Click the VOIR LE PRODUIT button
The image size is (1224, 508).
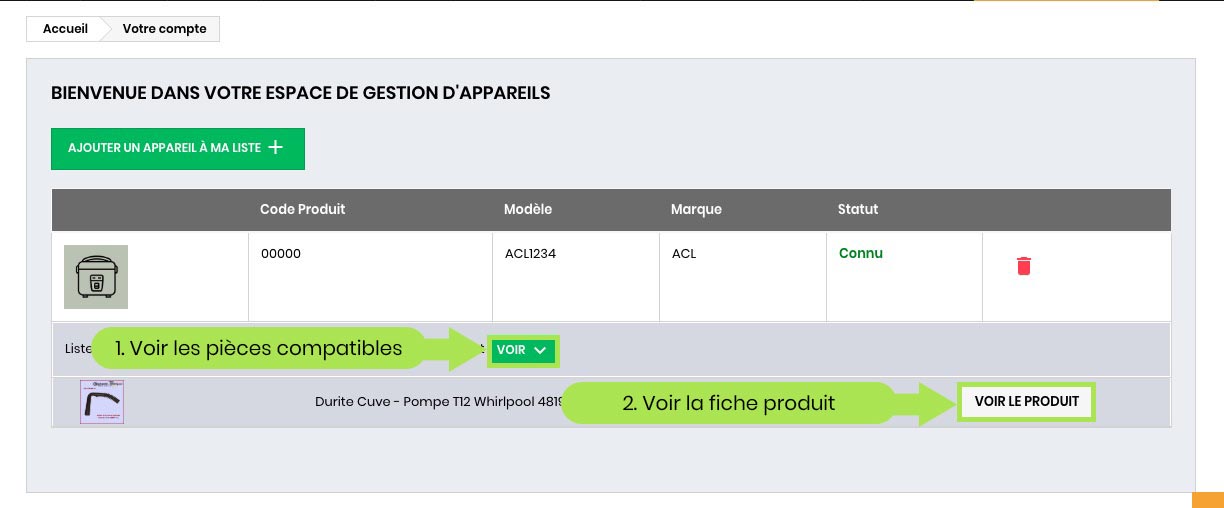click(1026, 402)
